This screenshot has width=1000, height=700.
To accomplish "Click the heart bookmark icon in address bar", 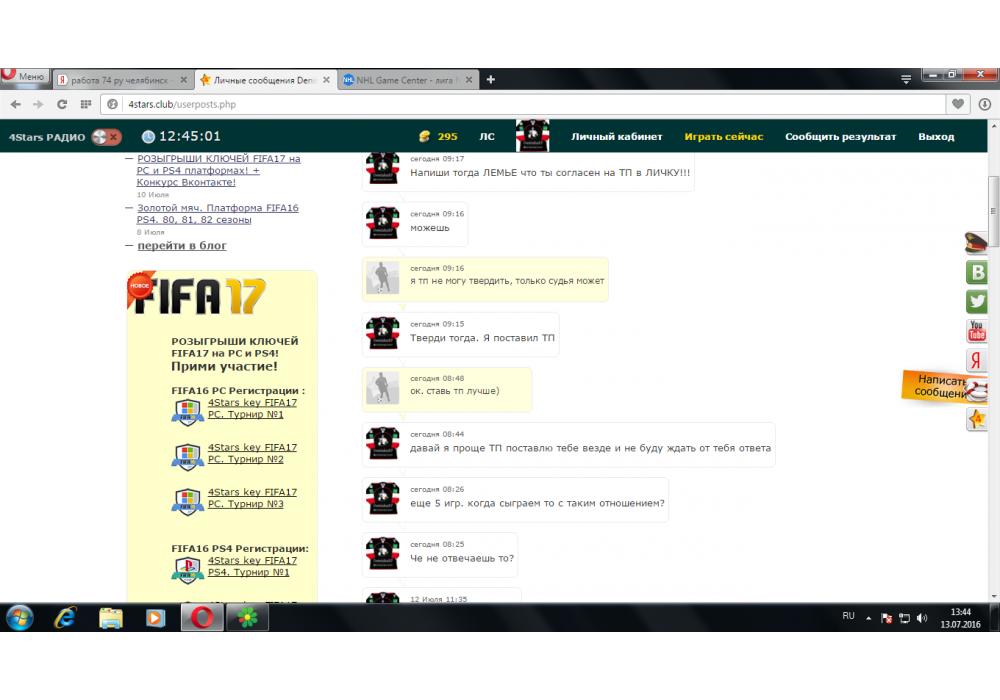I will tap(958, 104).
